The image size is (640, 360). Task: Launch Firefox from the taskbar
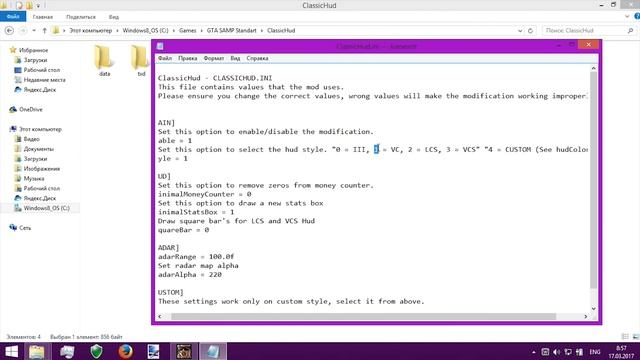tap(126, 351)
